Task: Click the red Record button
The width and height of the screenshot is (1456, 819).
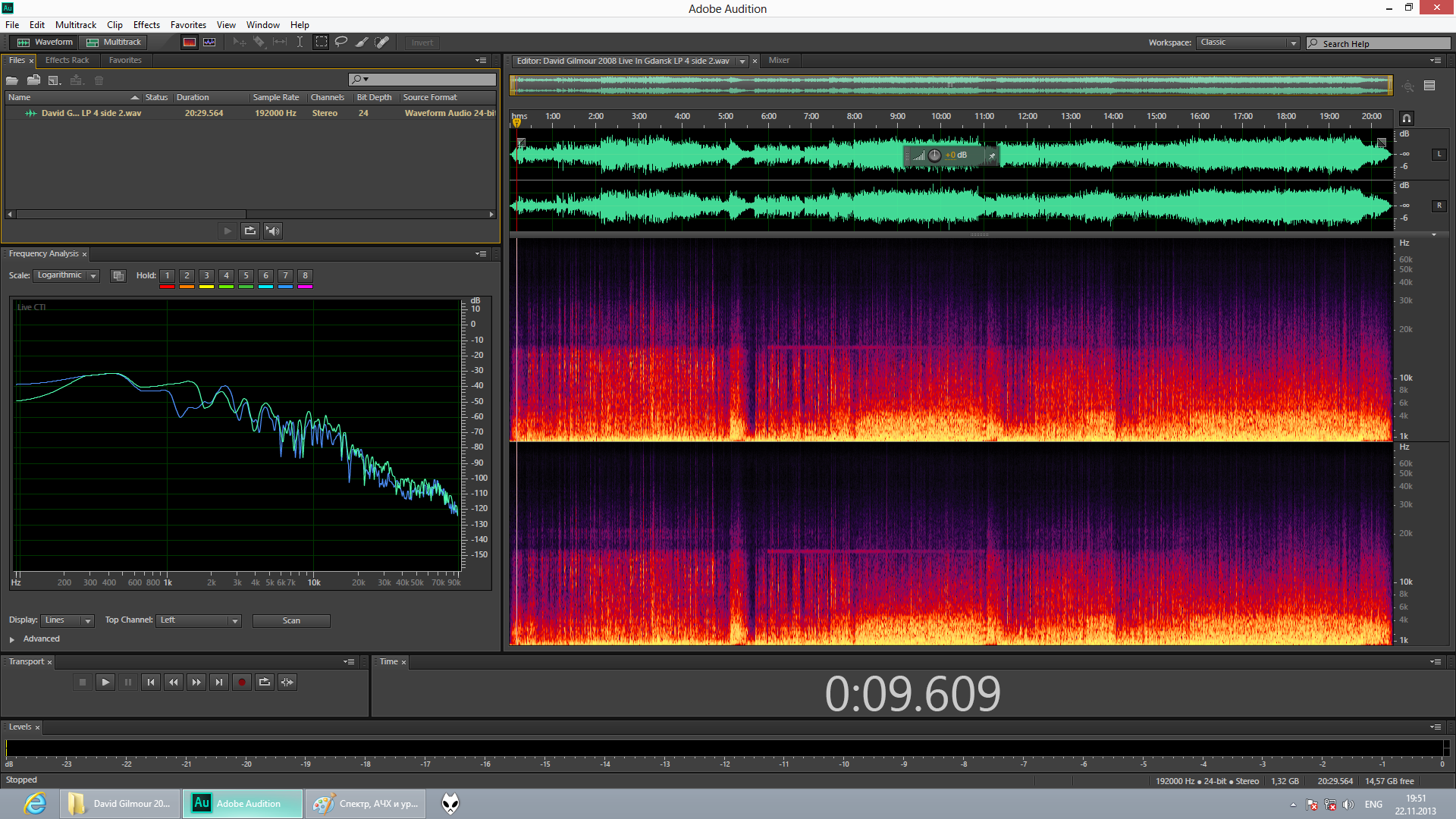Action: 242,682
